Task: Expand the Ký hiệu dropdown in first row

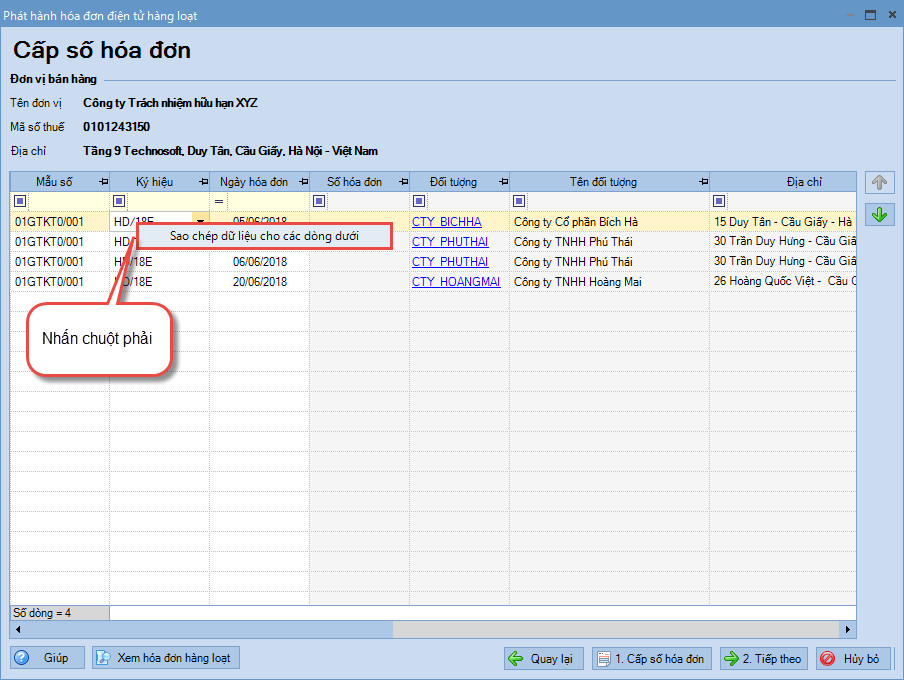Action: point(201,222)
